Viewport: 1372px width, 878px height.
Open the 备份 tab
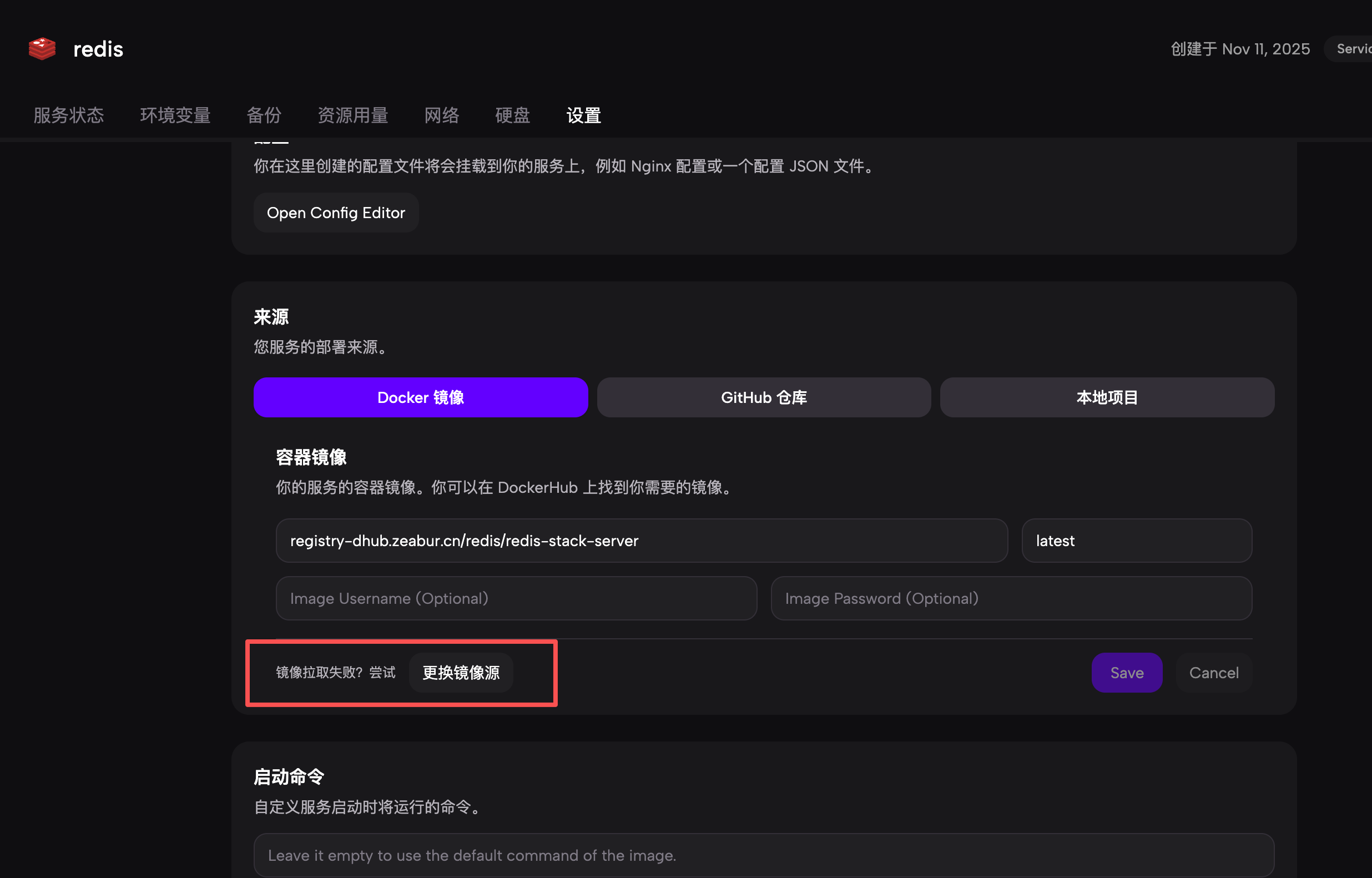click(264, 116)
